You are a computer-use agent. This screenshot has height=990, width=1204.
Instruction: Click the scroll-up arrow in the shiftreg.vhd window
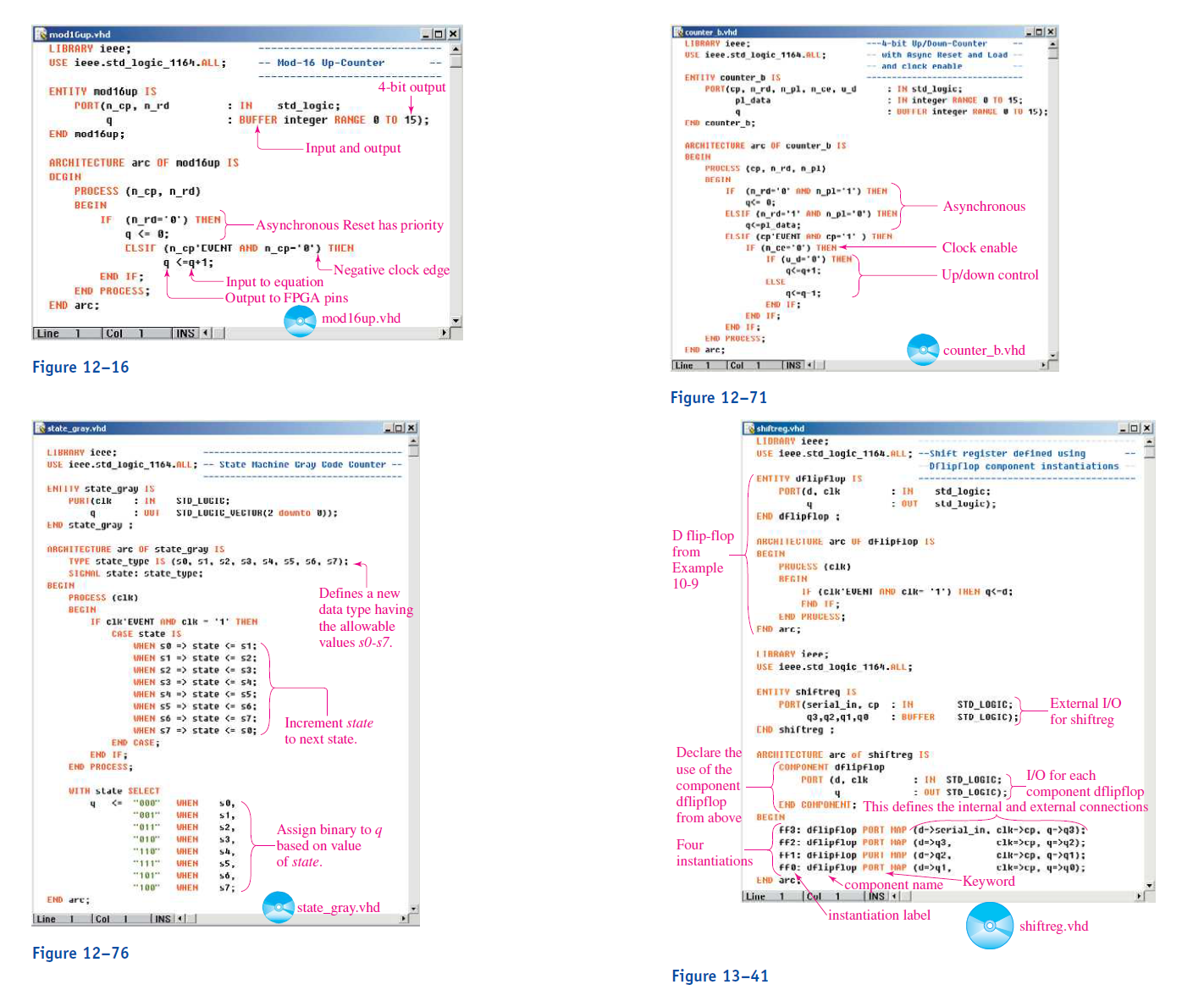[x=1149, y=440]
